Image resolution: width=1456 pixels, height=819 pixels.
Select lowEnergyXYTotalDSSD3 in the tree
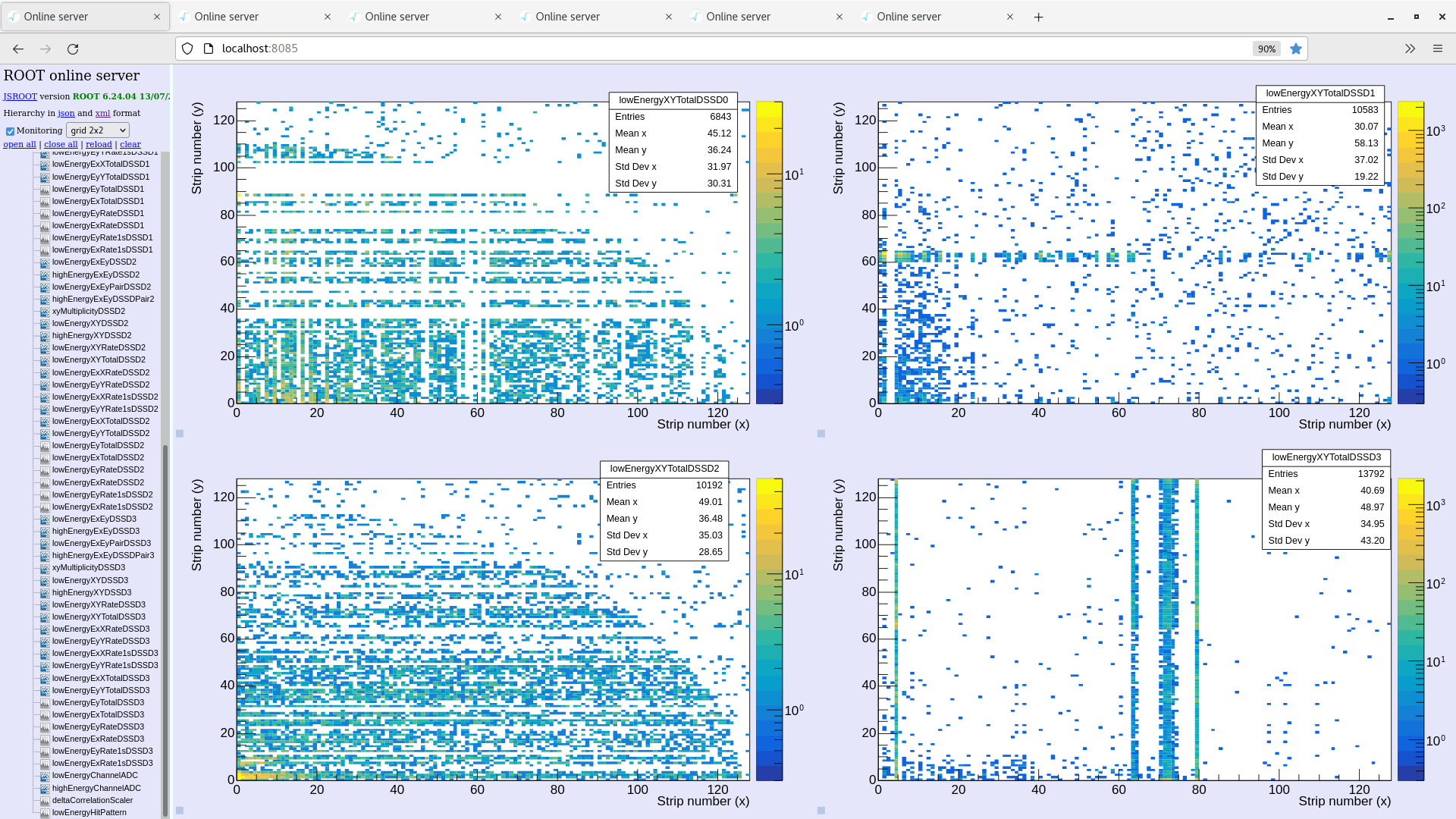click(99, 617)
